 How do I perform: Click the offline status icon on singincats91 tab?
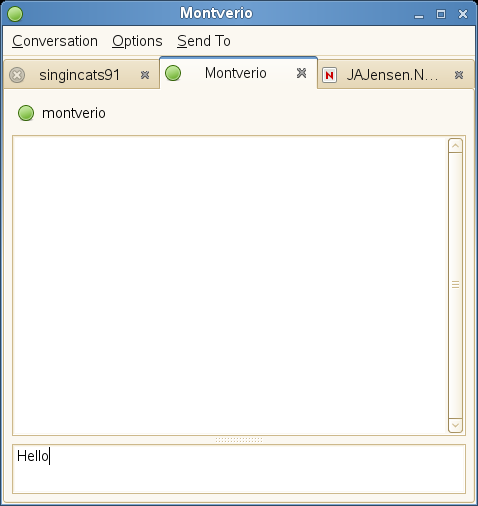pos(17,75)
